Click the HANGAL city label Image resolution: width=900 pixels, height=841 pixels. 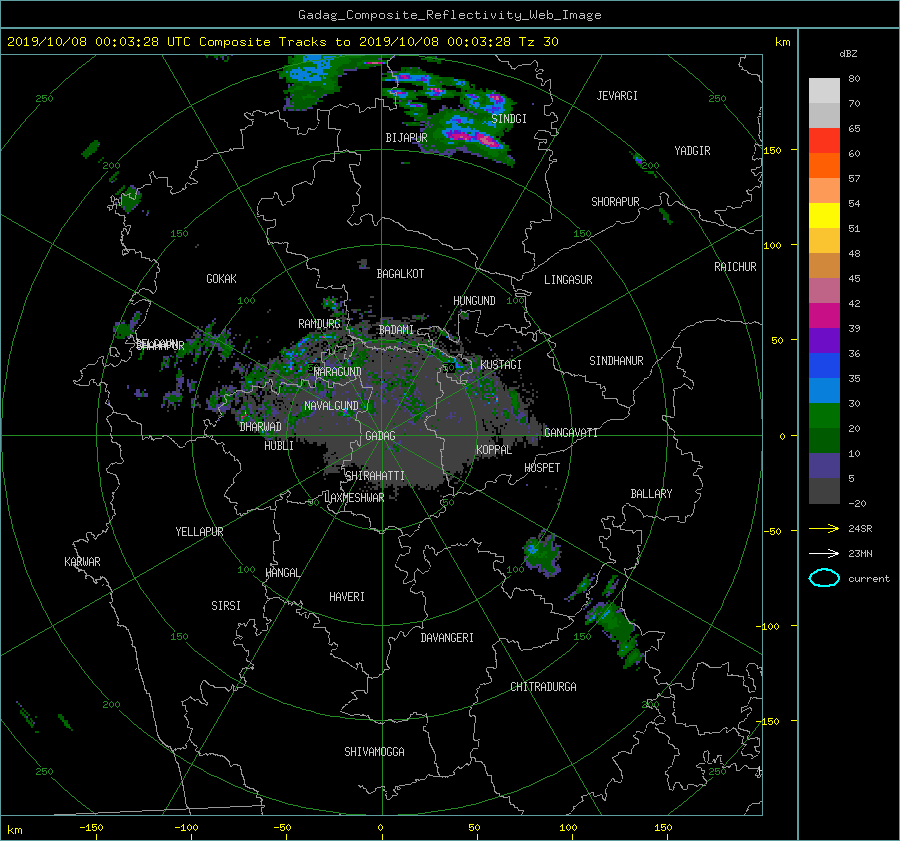(x=282, y=573)
